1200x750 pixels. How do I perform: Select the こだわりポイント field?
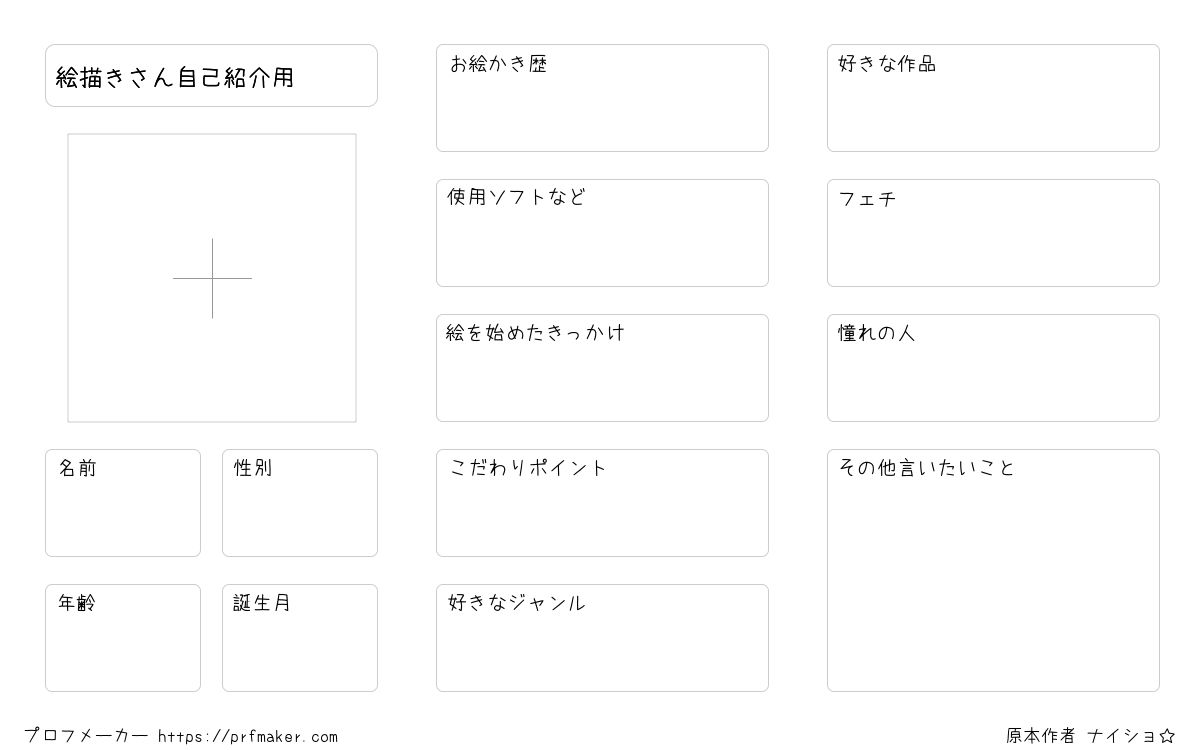(x=602, y=503)
